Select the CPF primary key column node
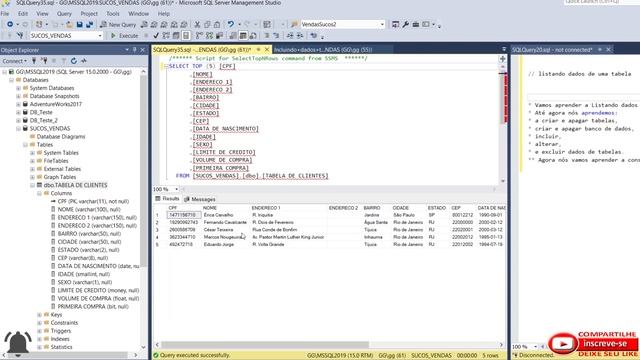The width and height of the screenshot is (640, 360). [93, 201]
